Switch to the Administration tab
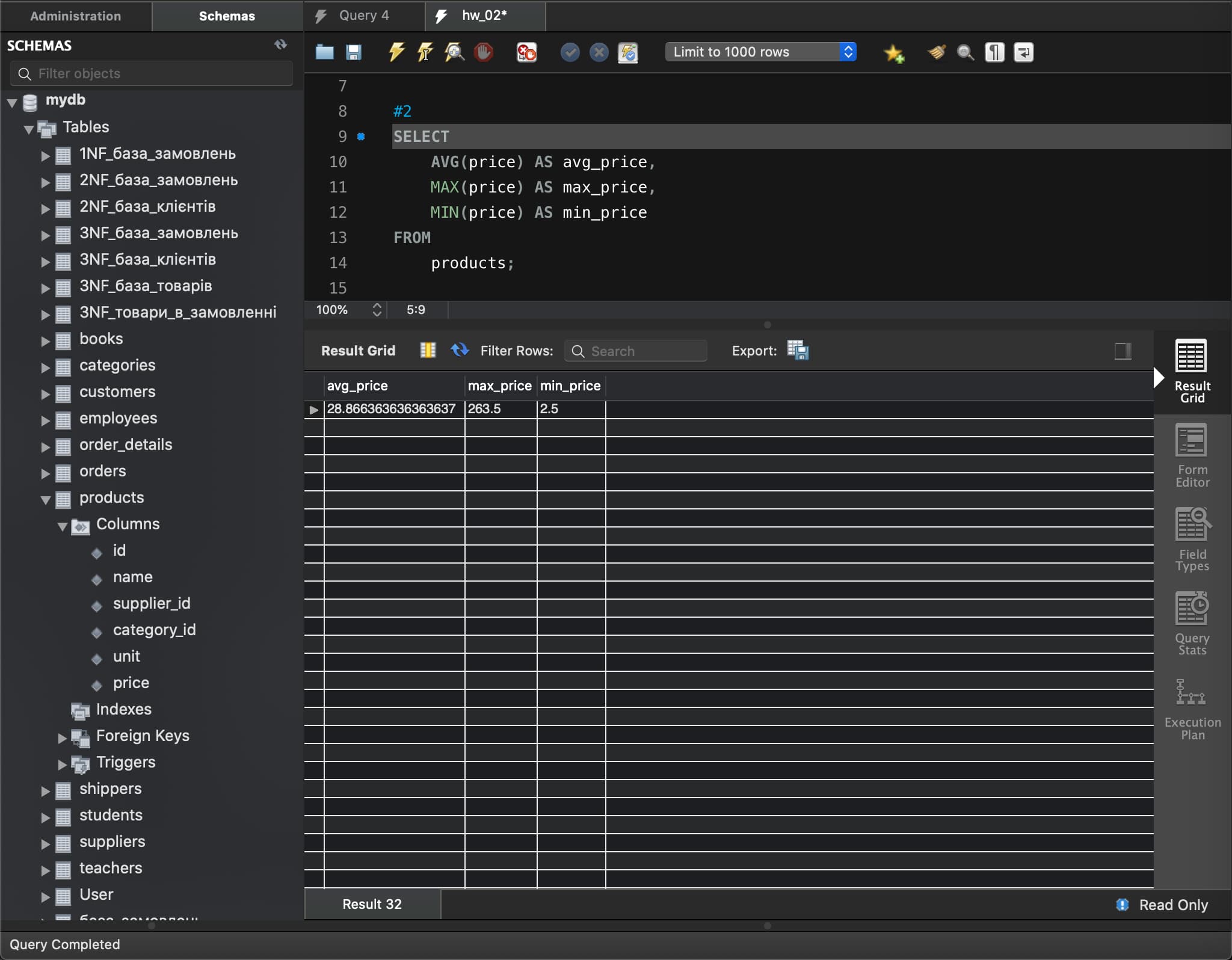The width and height of the screenshot is (1232, 960). pyautogui.click(x=76, y=16)
